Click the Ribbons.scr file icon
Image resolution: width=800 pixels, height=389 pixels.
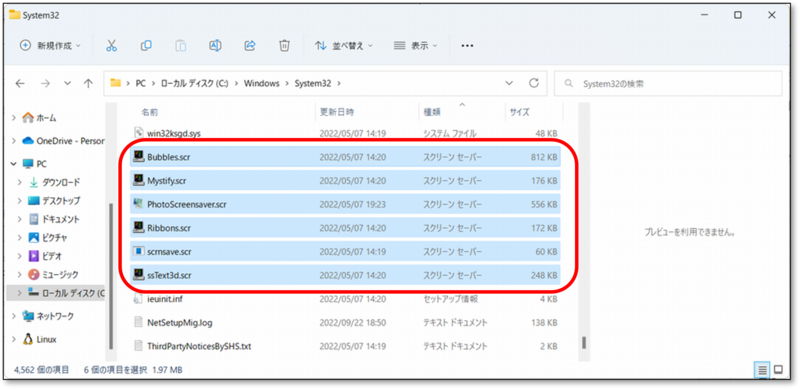tap(138, 228)
